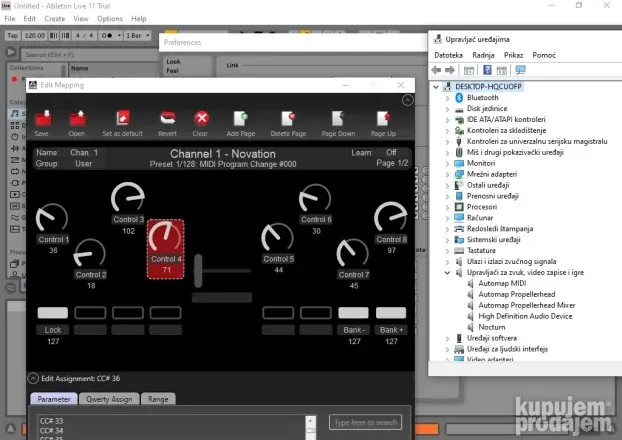Toggle the metronome button in Ableton
Viewport: 622px width, 440px height.
coord(107,35)
